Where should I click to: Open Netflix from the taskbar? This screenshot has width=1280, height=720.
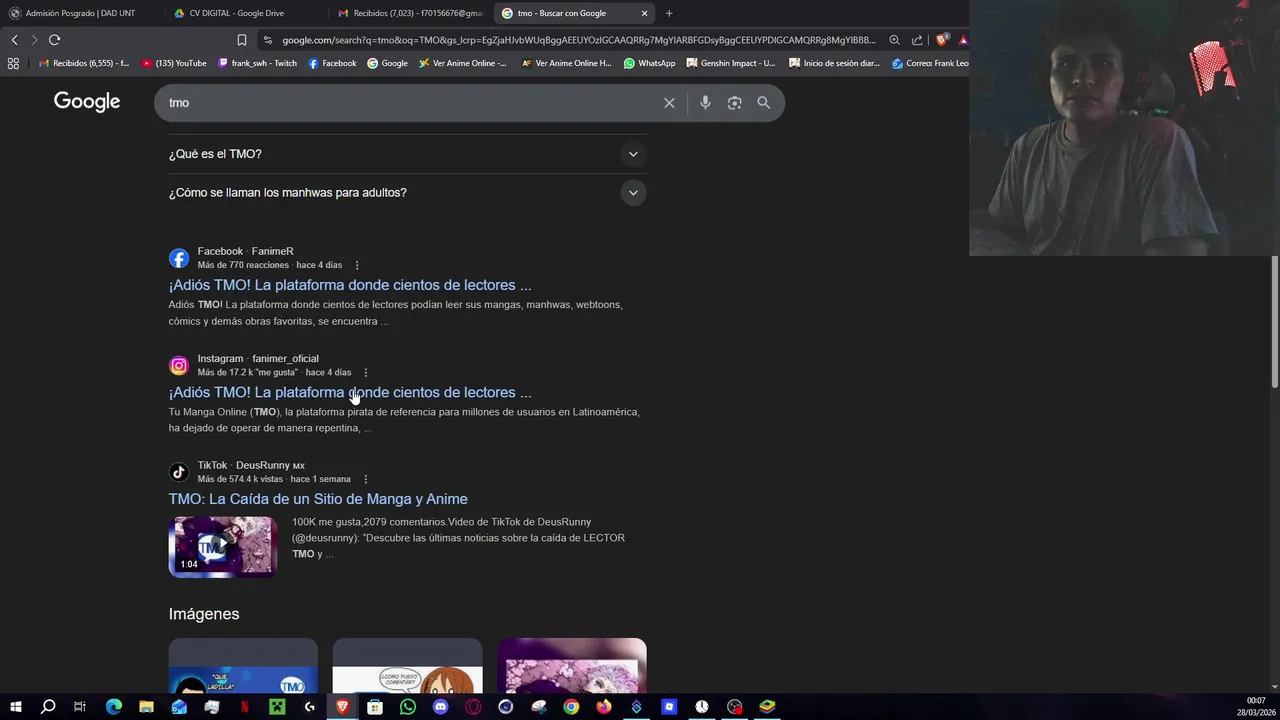click(244, 707)
